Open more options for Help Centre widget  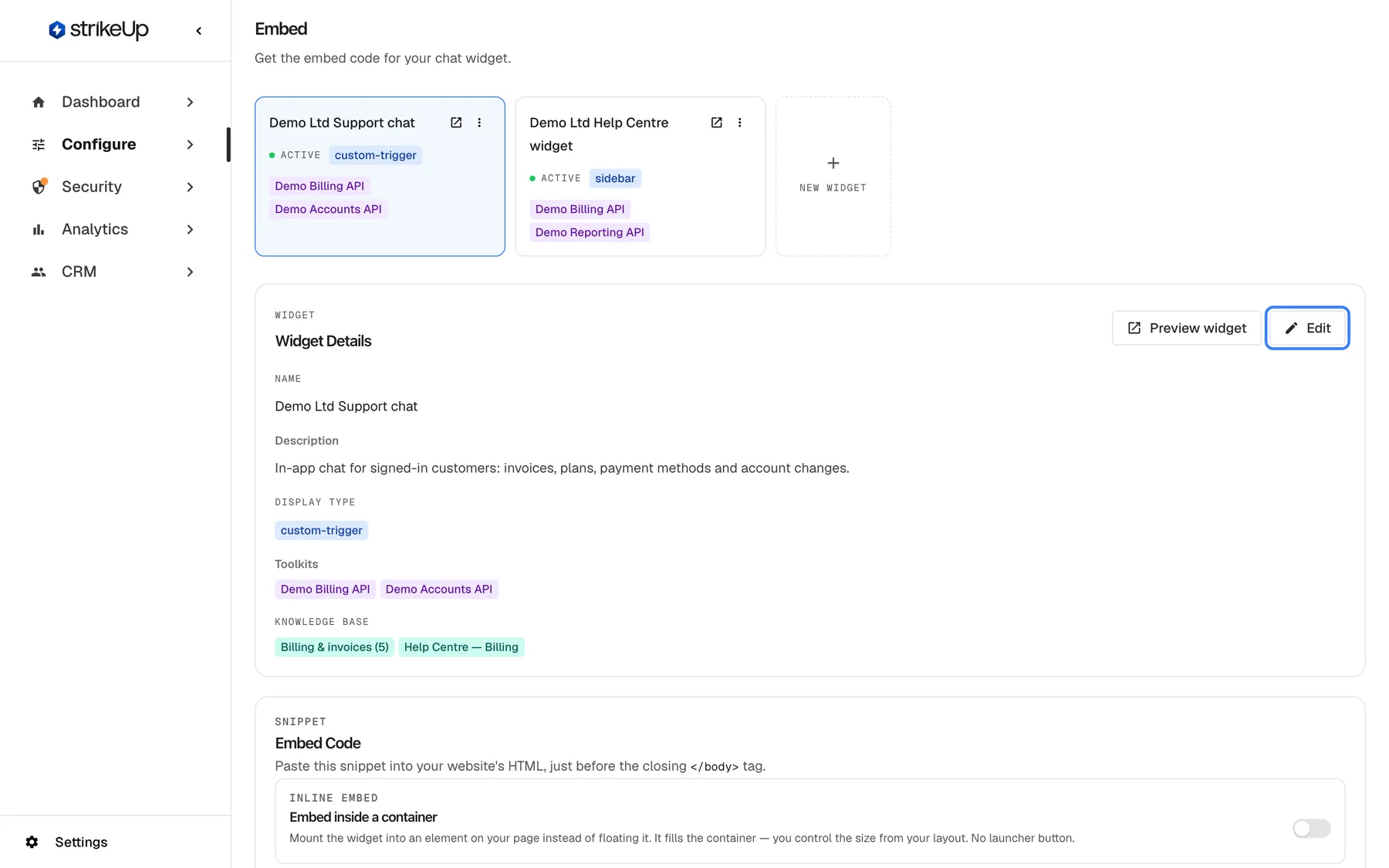click(739, 123)
